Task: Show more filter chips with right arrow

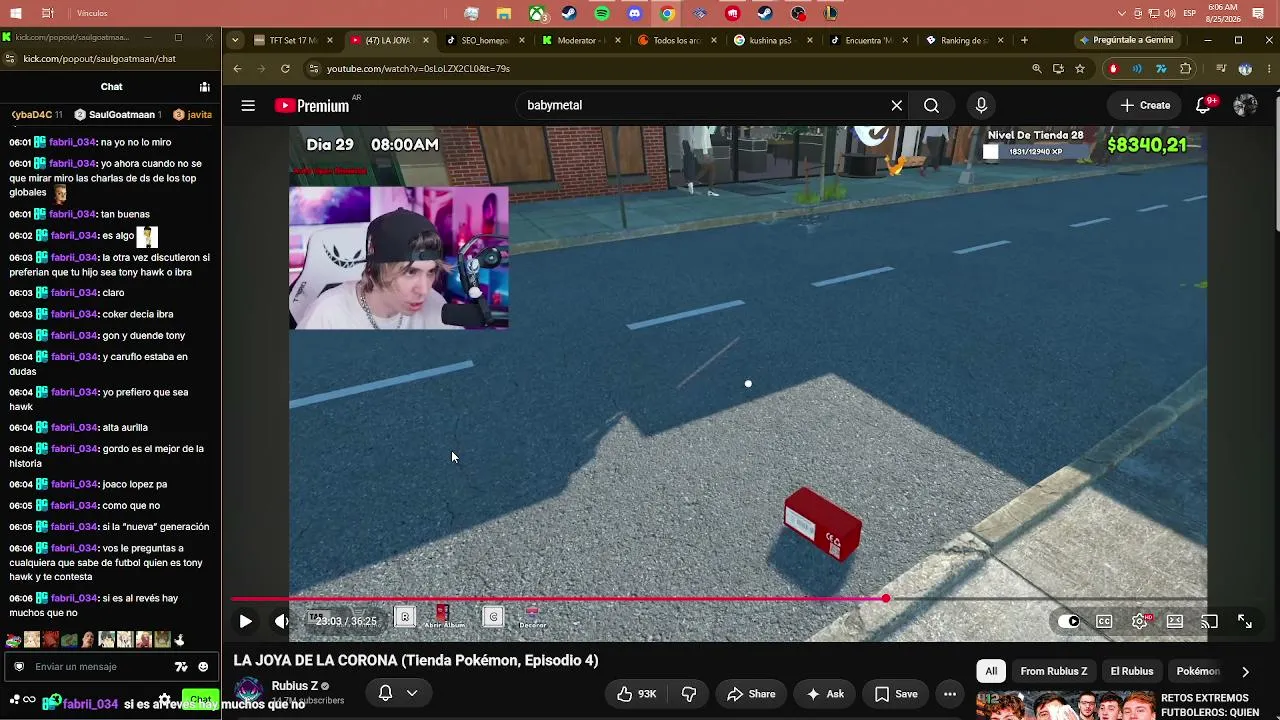Action: pos(1245,671)
